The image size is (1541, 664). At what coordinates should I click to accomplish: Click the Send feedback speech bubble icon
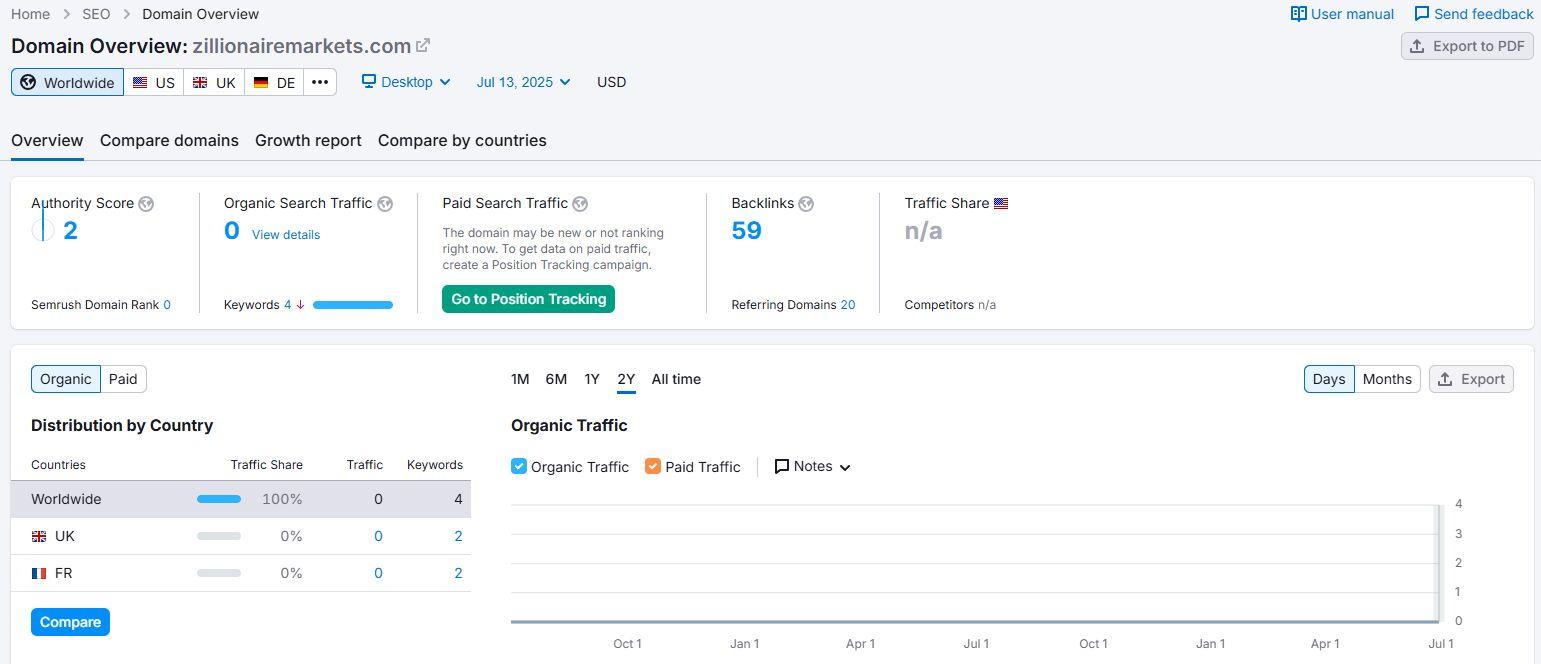click(x=1422, y=14)
